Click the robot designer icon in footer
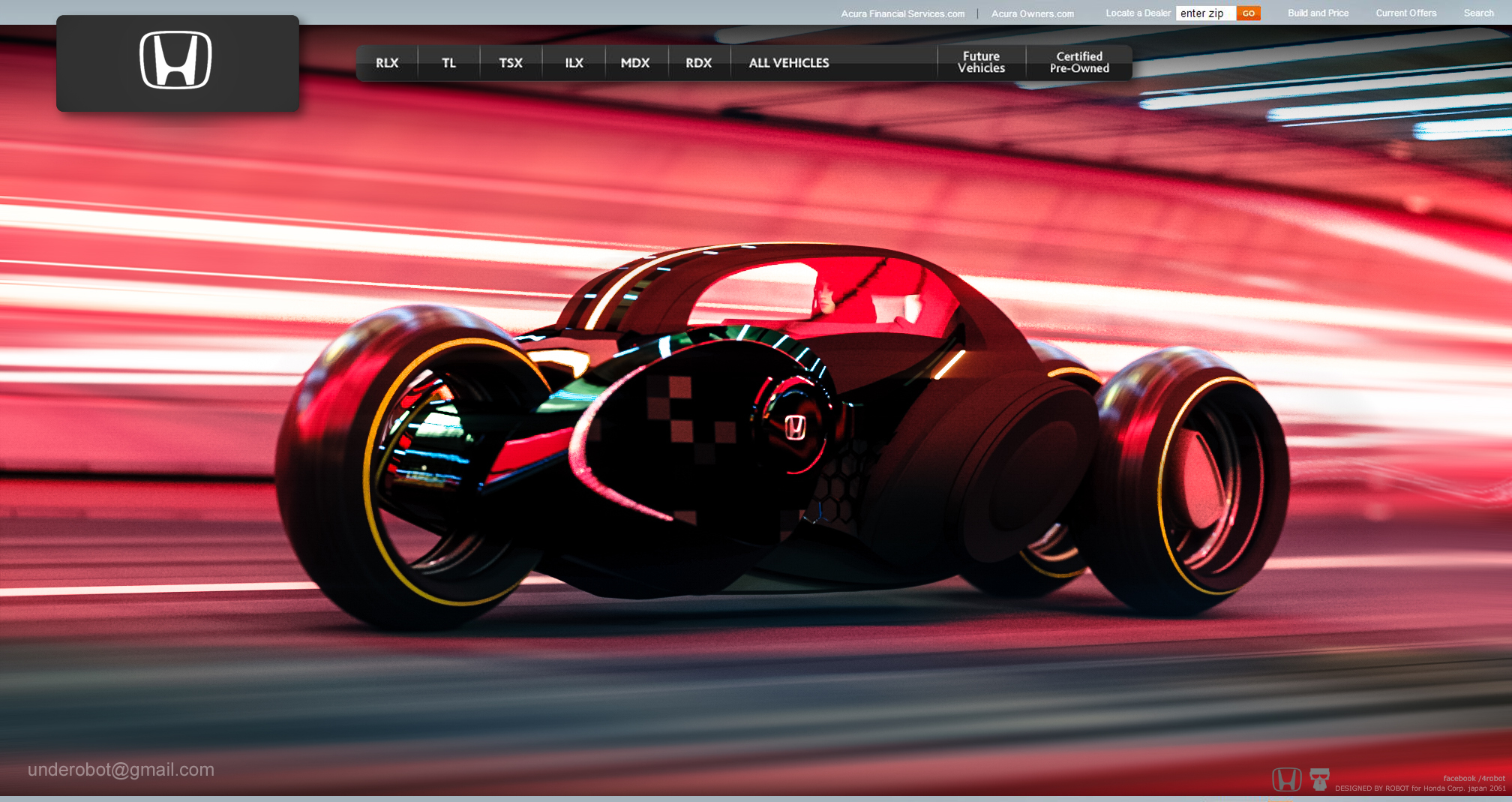 point(1319,779)
